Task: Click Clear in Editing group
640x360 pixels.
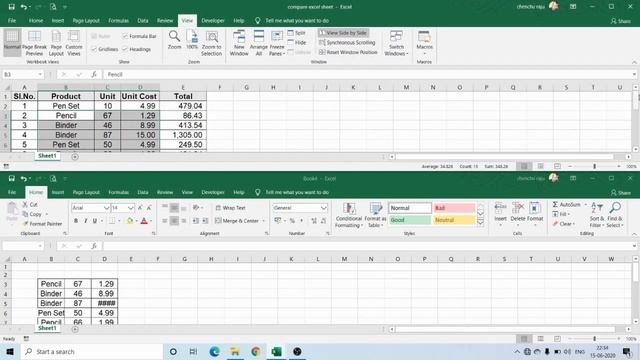Action: point(563,224)
